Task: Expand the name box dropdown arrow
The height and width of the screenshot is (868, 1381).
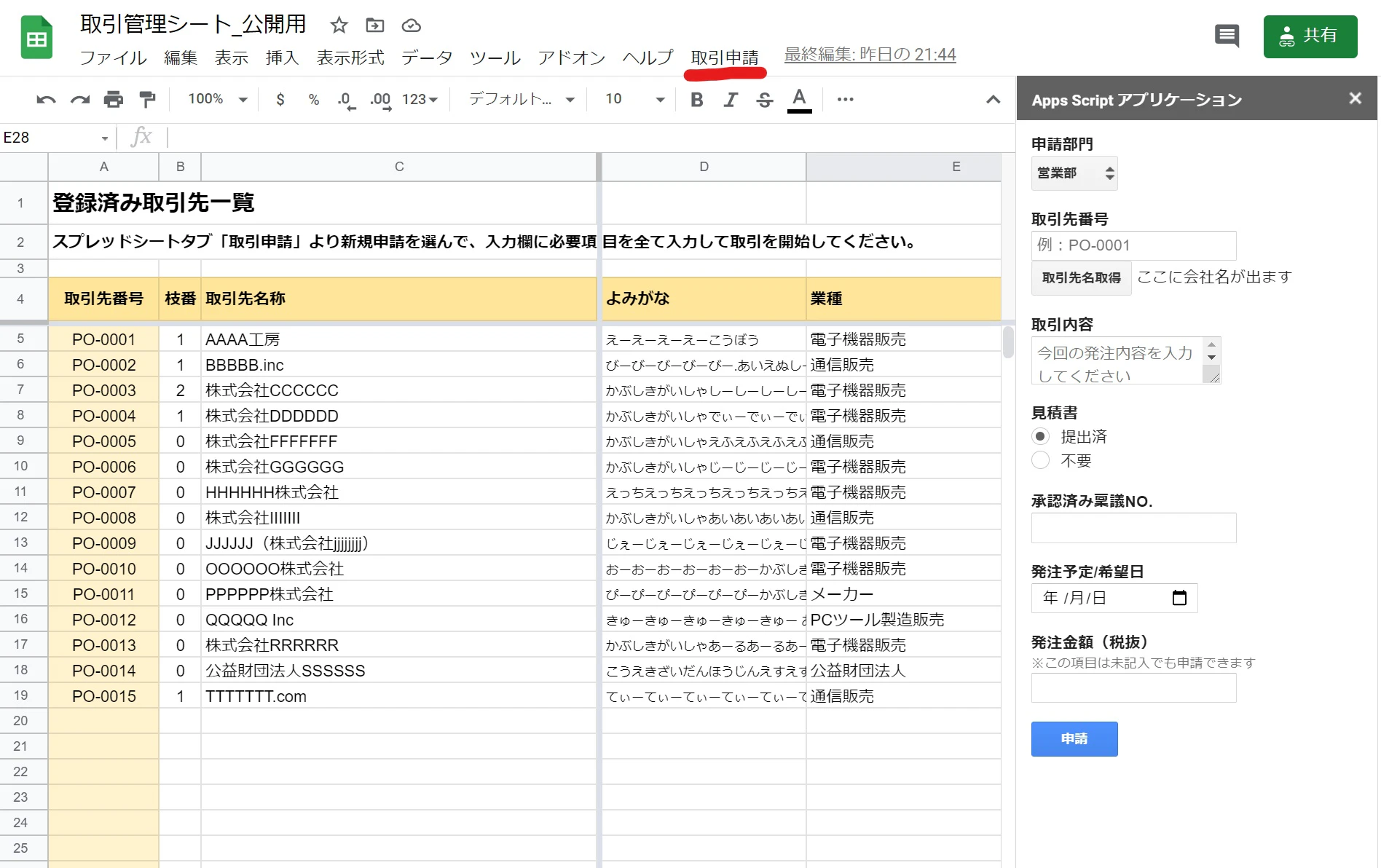Action: pyautogui.click(x=105, y=138)
